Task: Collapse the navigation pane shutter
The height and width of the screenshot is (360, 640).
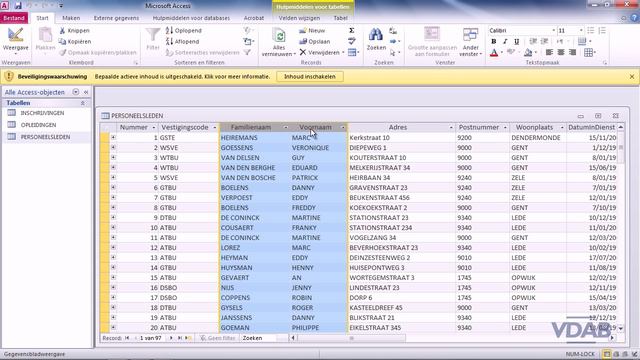Action: [x=86, y=92]
